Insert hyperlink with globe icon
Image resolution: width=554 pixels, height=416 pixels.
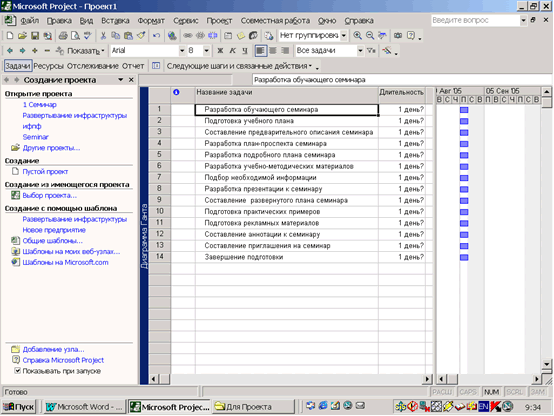[172, 35]
